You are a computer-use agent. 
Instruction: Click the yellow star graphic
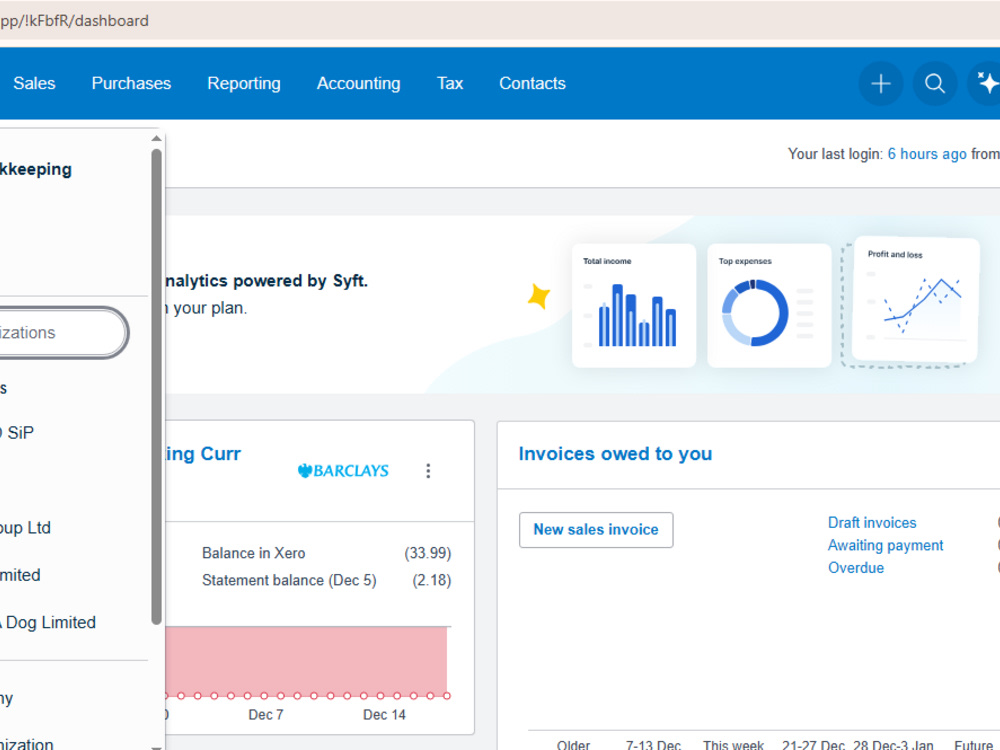tap(539, 297)
